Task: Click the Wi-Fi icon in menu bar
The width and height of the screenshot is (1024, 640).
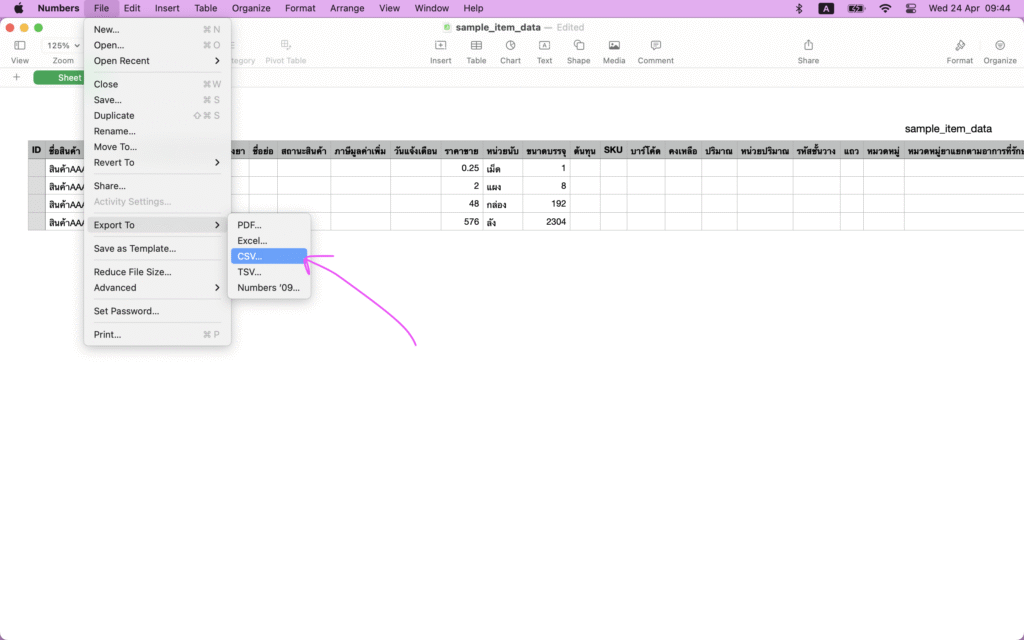Action: click(885, 8)
